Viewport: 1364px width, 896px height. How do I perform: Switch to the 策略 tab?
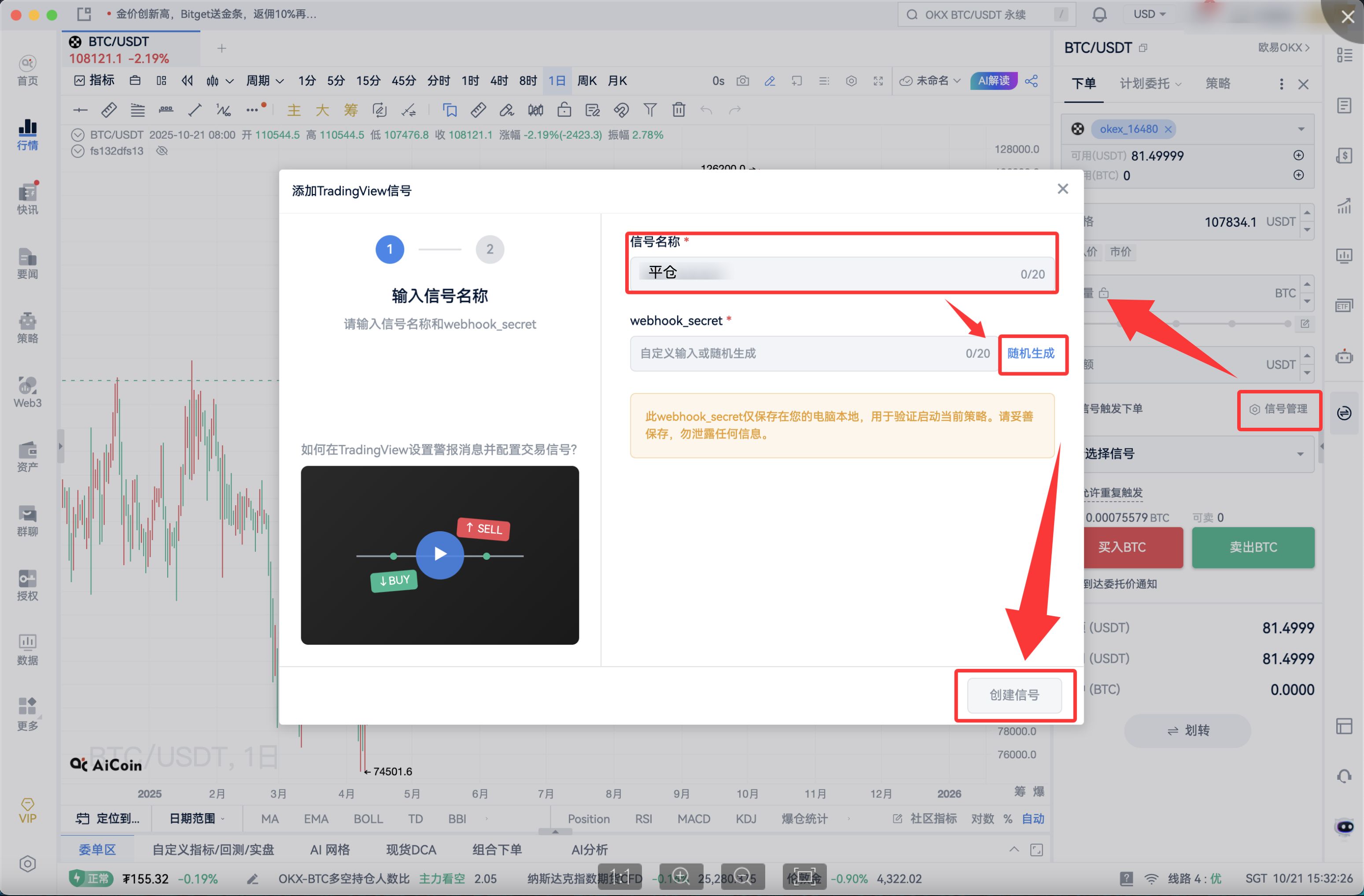(1218, 83)
